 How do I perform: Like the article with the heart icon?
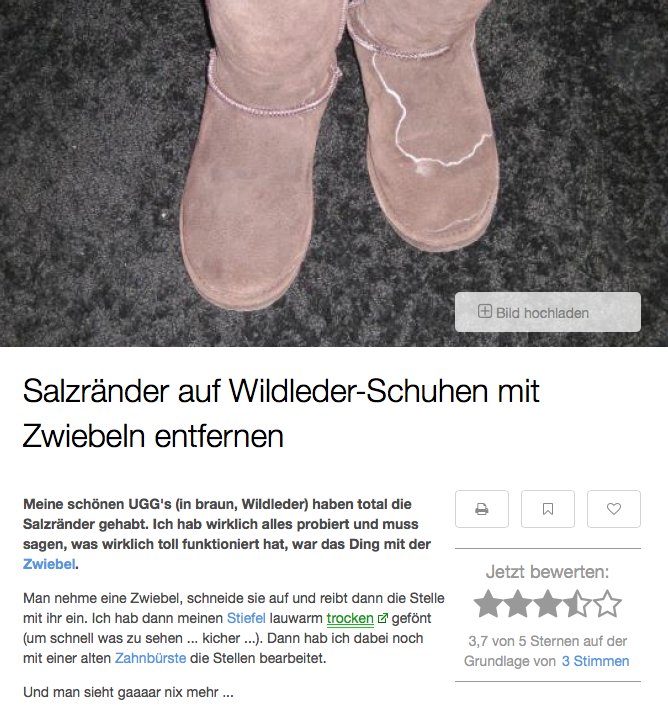pyautogui.click(x=614, y=509)
